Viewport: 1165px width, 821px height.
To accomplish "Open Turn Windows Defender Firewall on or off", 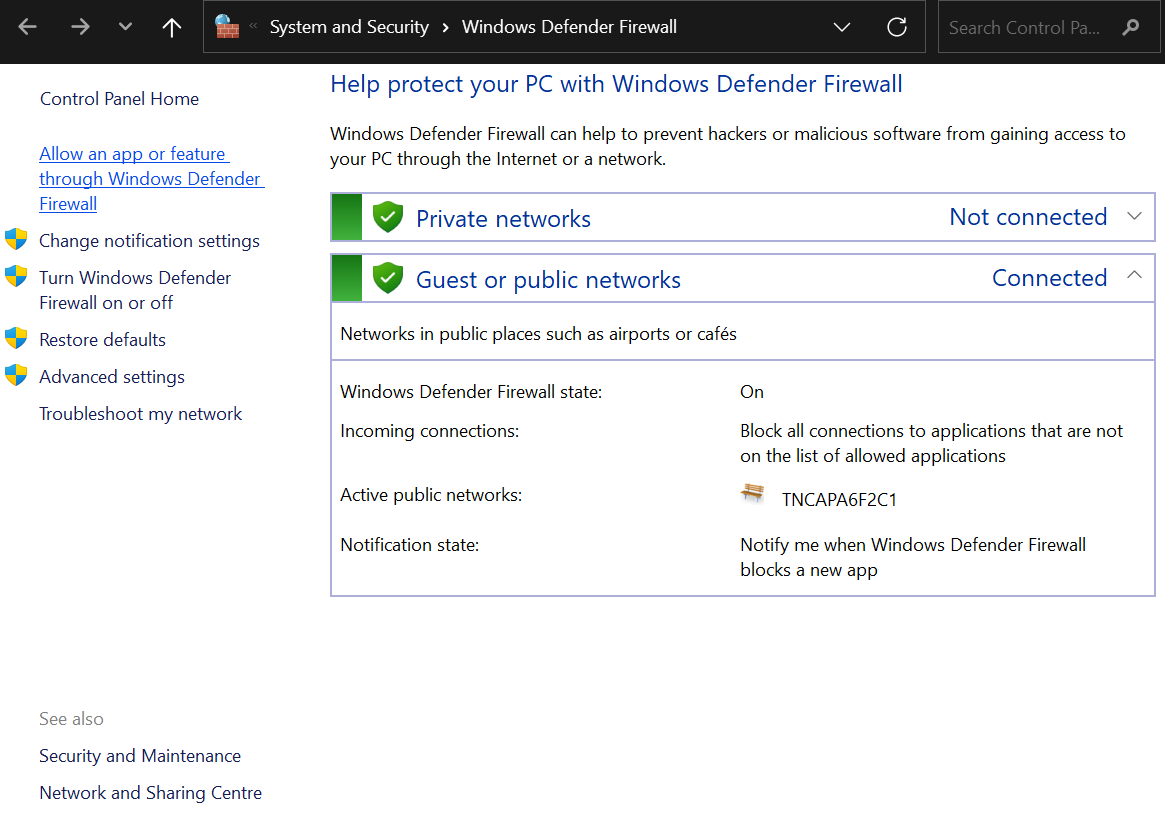I will [x=135, y=290].
